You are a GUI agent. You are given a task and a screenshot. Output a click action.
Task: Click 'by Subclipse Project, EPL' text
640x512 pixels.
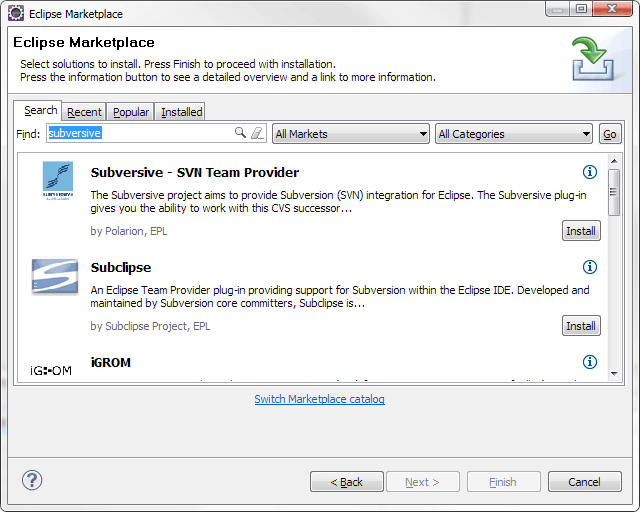150,326
